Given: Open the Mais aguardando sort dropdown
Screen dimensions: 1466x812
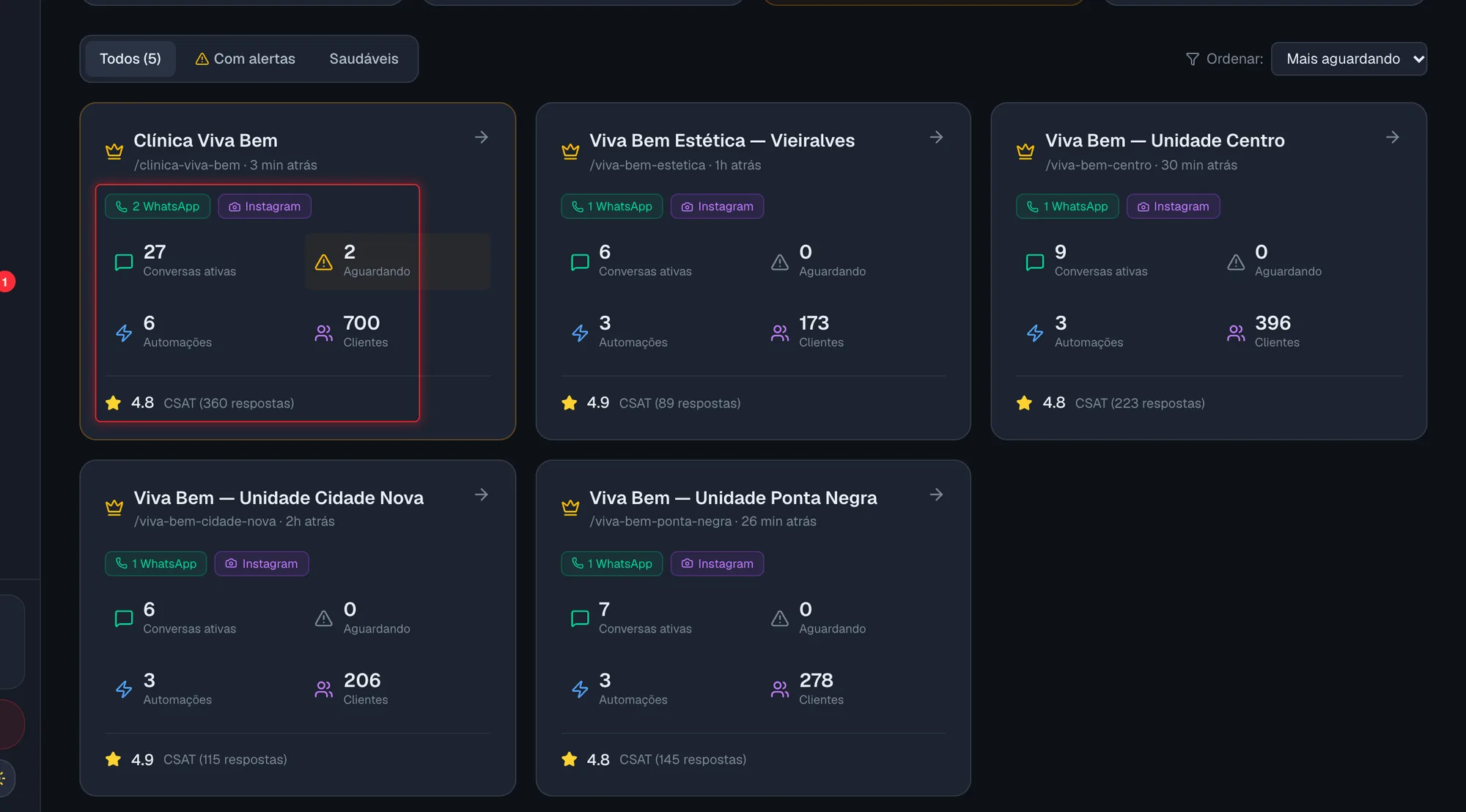Looking at the screenshot, I should click(x=1349, y=59).
